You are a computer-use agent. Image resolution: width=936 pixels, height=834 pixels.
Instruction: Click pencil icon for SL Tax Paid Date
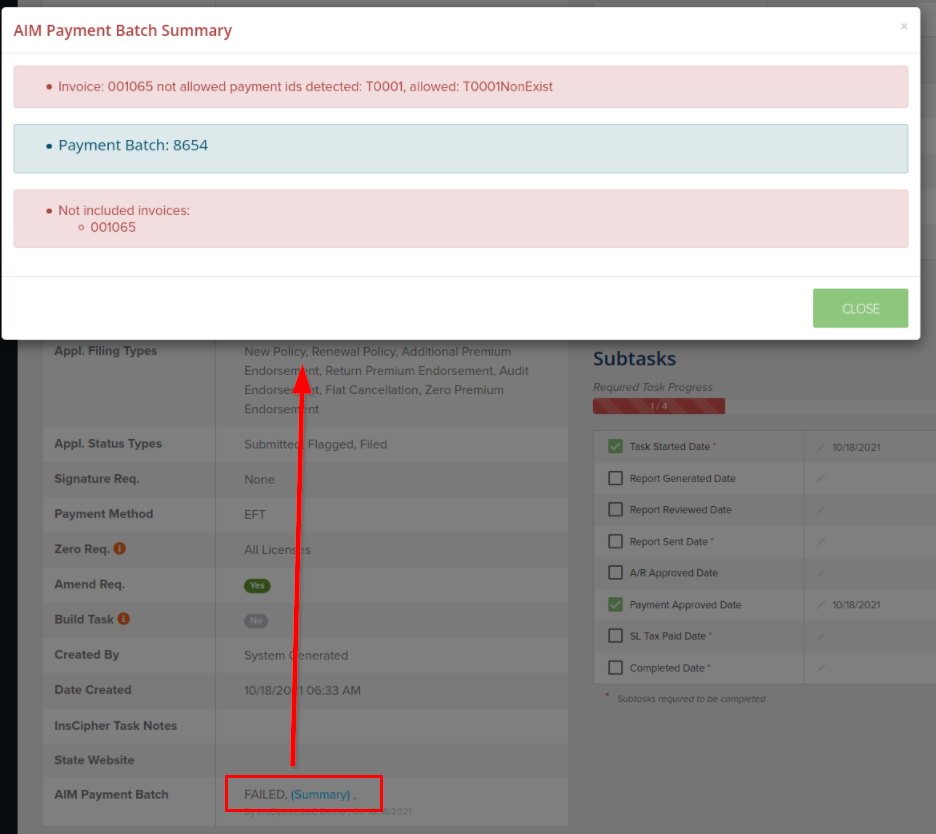(x=821, y=636)
